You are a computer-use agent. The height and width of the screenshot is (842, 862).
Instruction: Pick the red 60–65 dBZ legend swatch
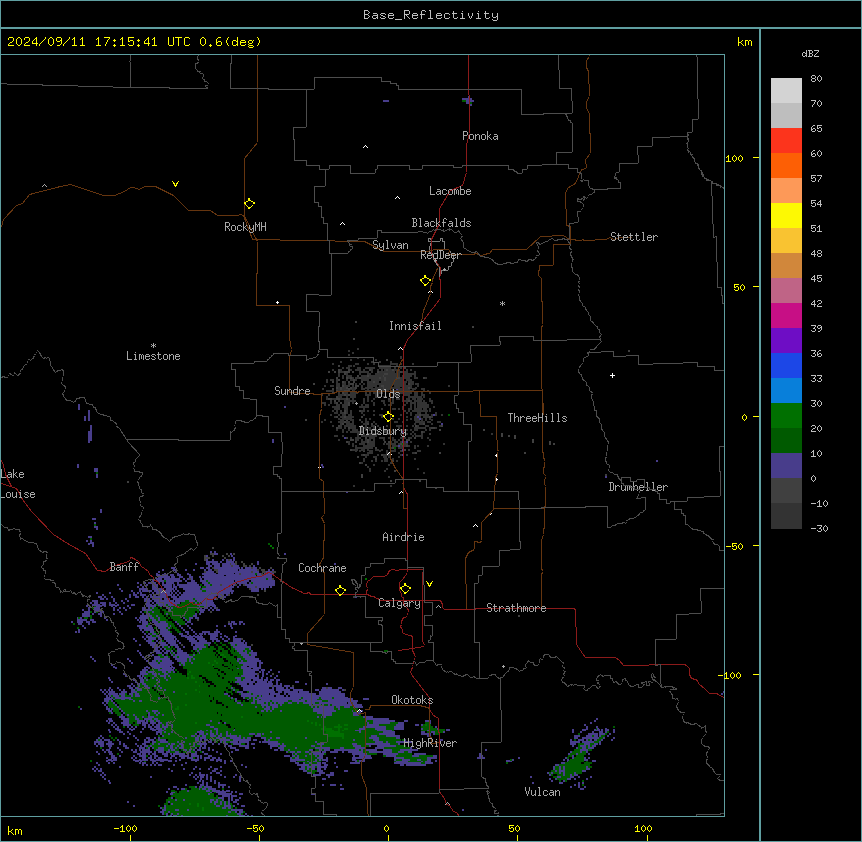coord(786,141)
